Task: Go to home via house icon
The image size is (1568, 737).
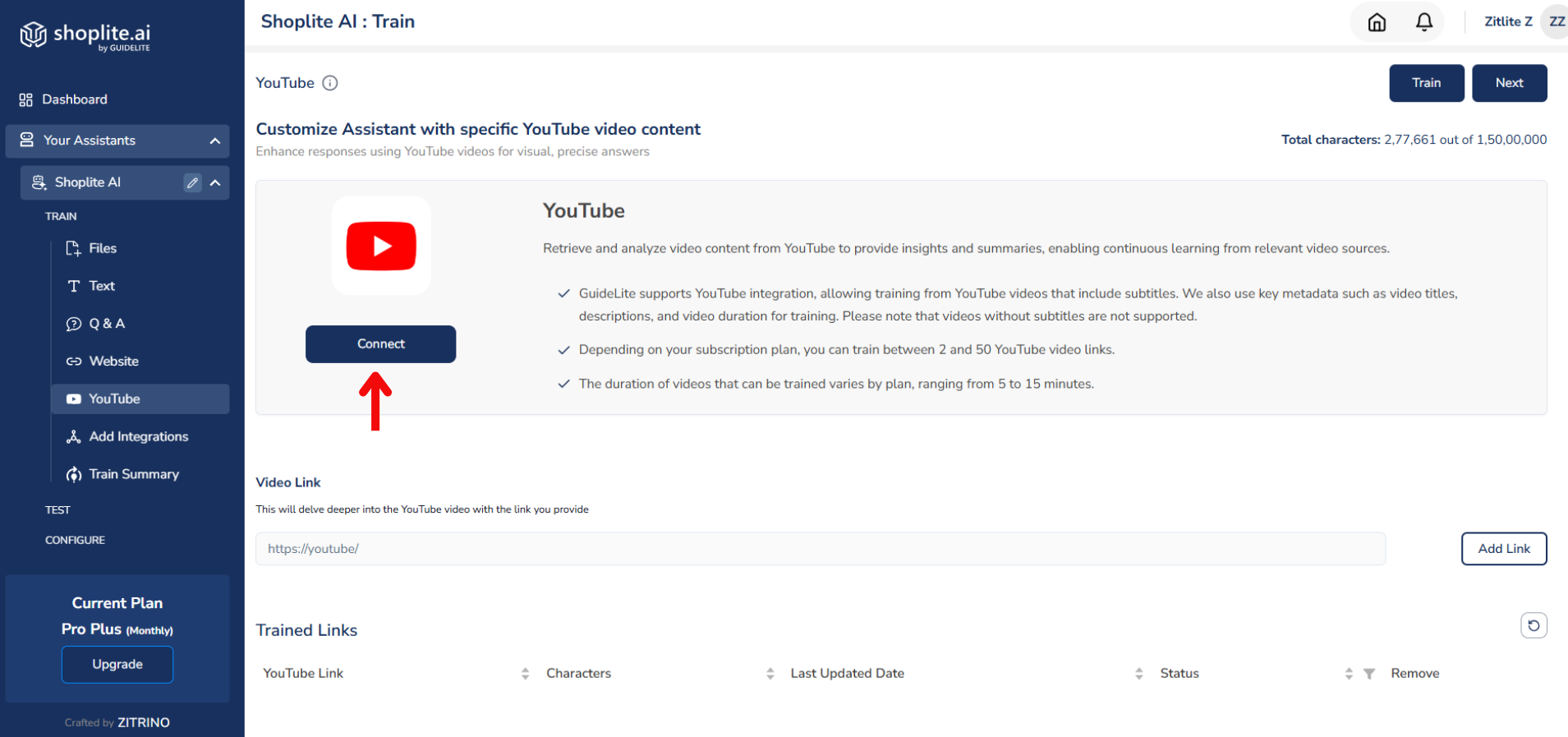Action: point(1377,22)
